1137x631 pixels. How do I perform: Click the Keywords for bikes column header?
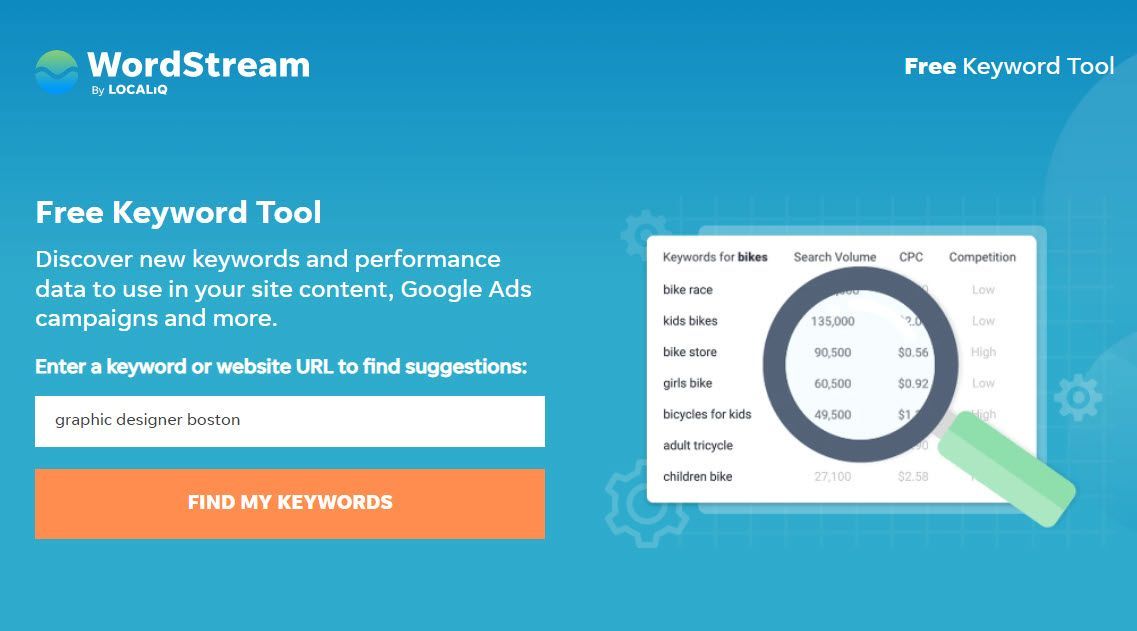tap(715, 257)
